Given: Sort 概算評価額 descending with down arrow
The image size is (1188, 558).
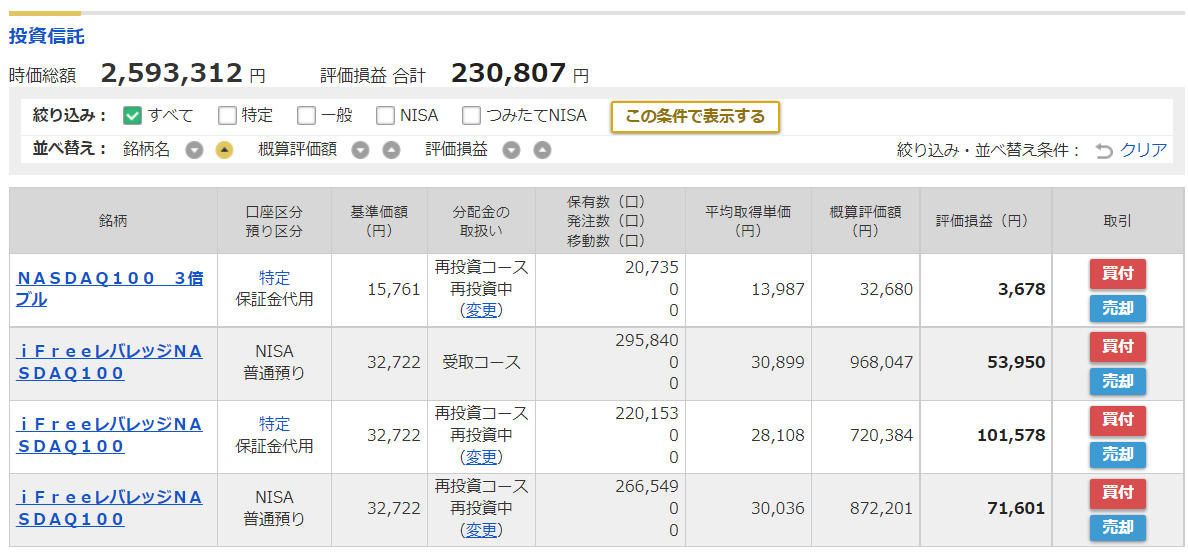Looking at the screenshot, I should [360, 150].
